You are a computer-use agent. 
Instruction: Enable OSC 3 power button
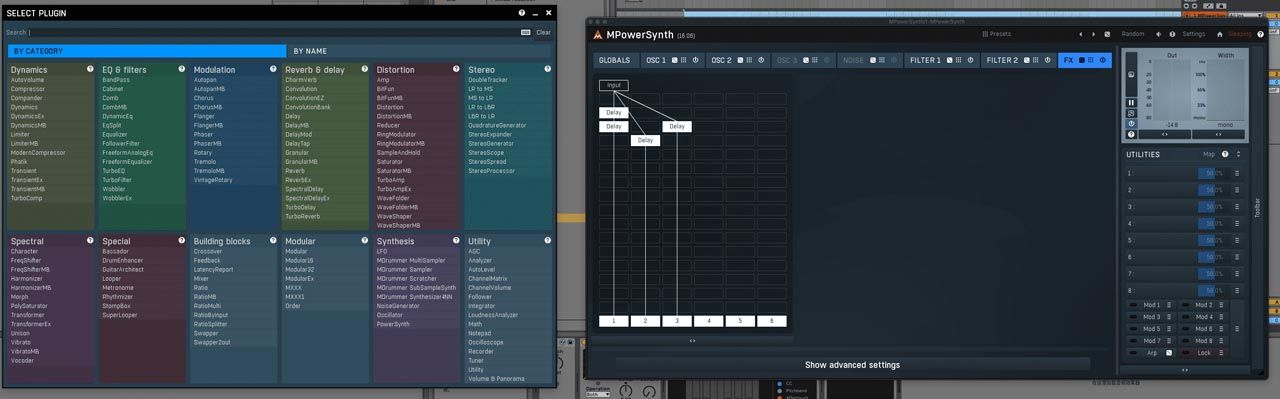tap(827, 60)
